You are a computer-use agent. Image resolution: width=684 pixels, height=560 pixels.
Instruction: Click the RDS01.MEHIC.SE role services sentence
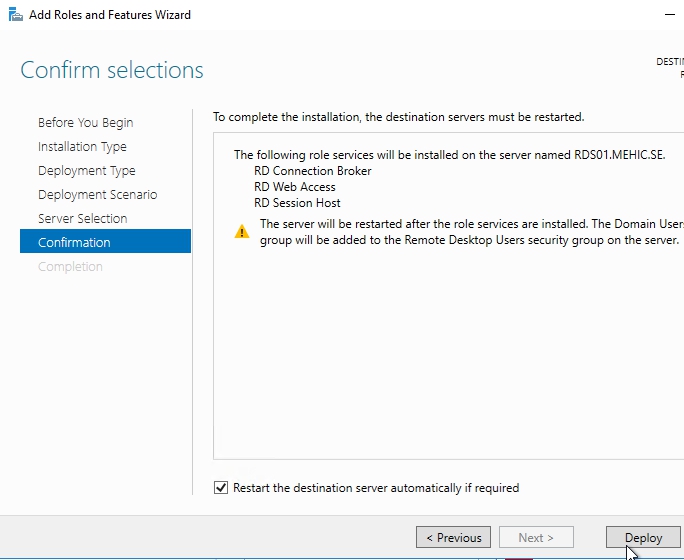[449, 155]
